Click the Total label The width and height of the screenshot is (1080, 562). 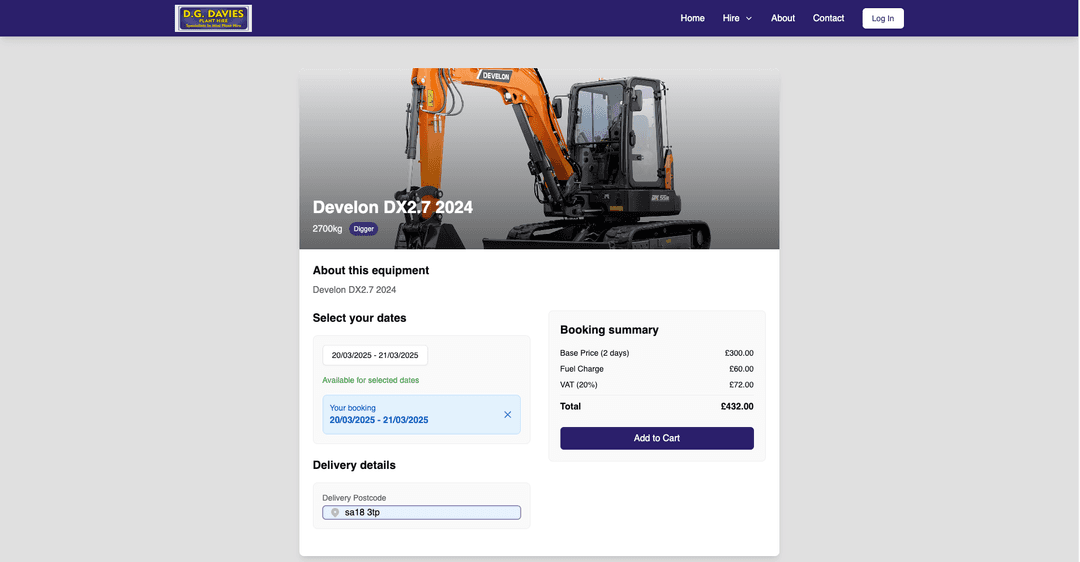pos(570,406)
